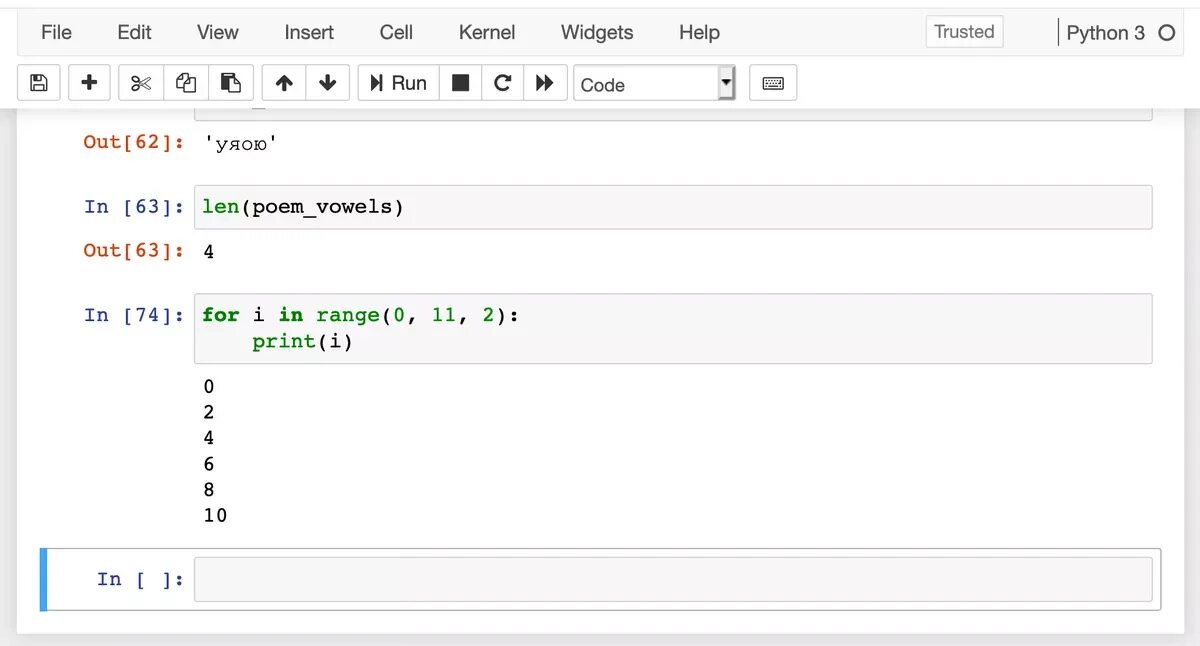Select the empty In [ ] prompt

[x=140, y=579]
